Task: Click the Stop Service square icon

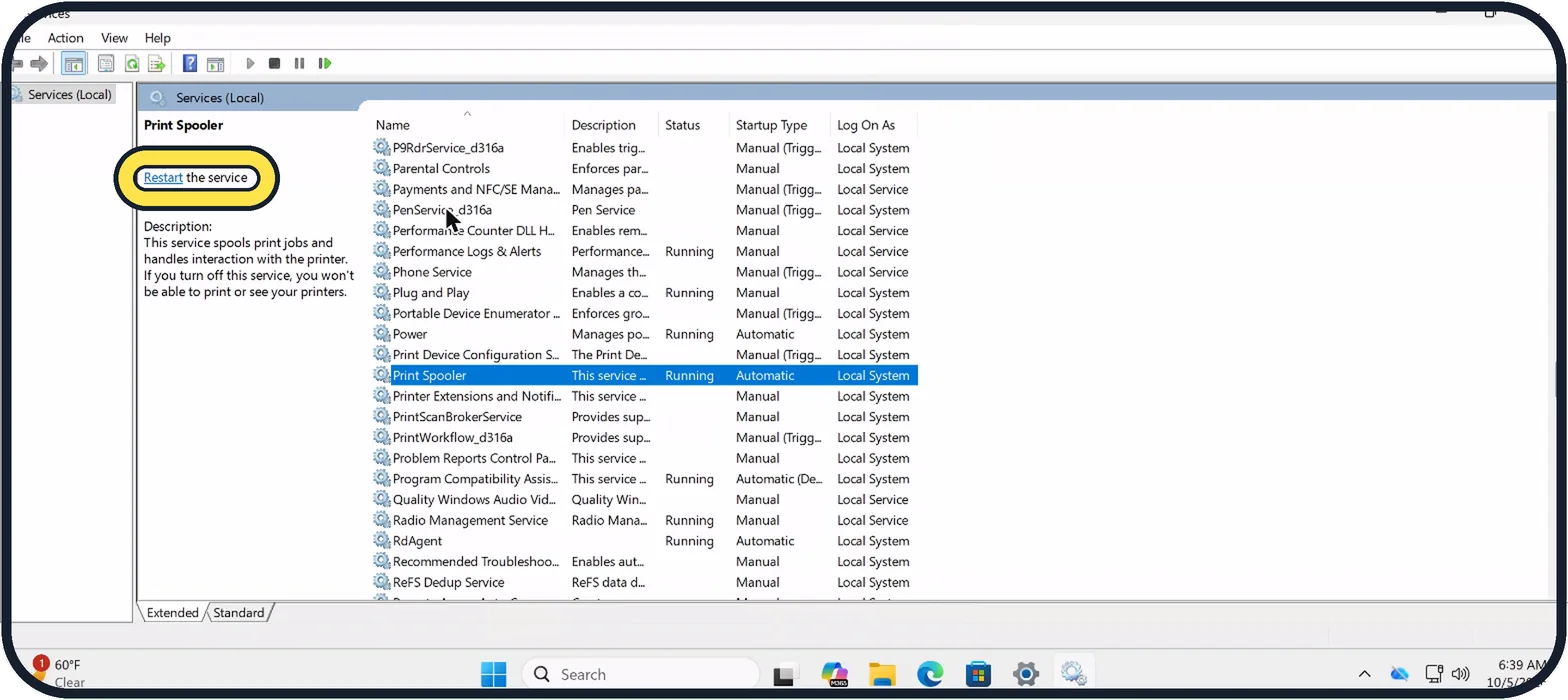Action: click(x=274, y=64)
